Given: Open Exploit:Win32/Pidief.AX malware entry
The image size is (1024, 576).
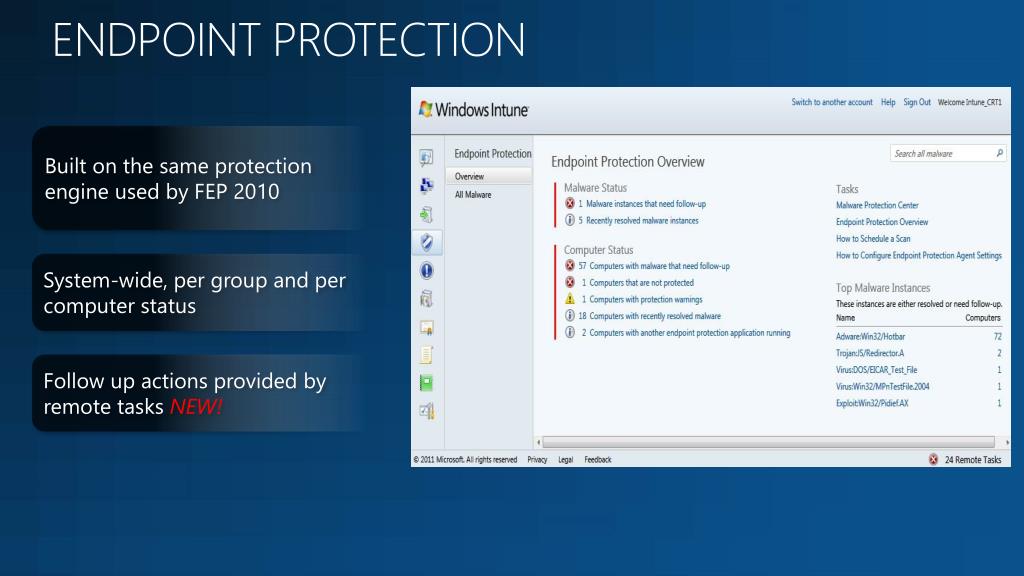Looking at the screenshot, I should pyautogui.click(x=872, y=404).
